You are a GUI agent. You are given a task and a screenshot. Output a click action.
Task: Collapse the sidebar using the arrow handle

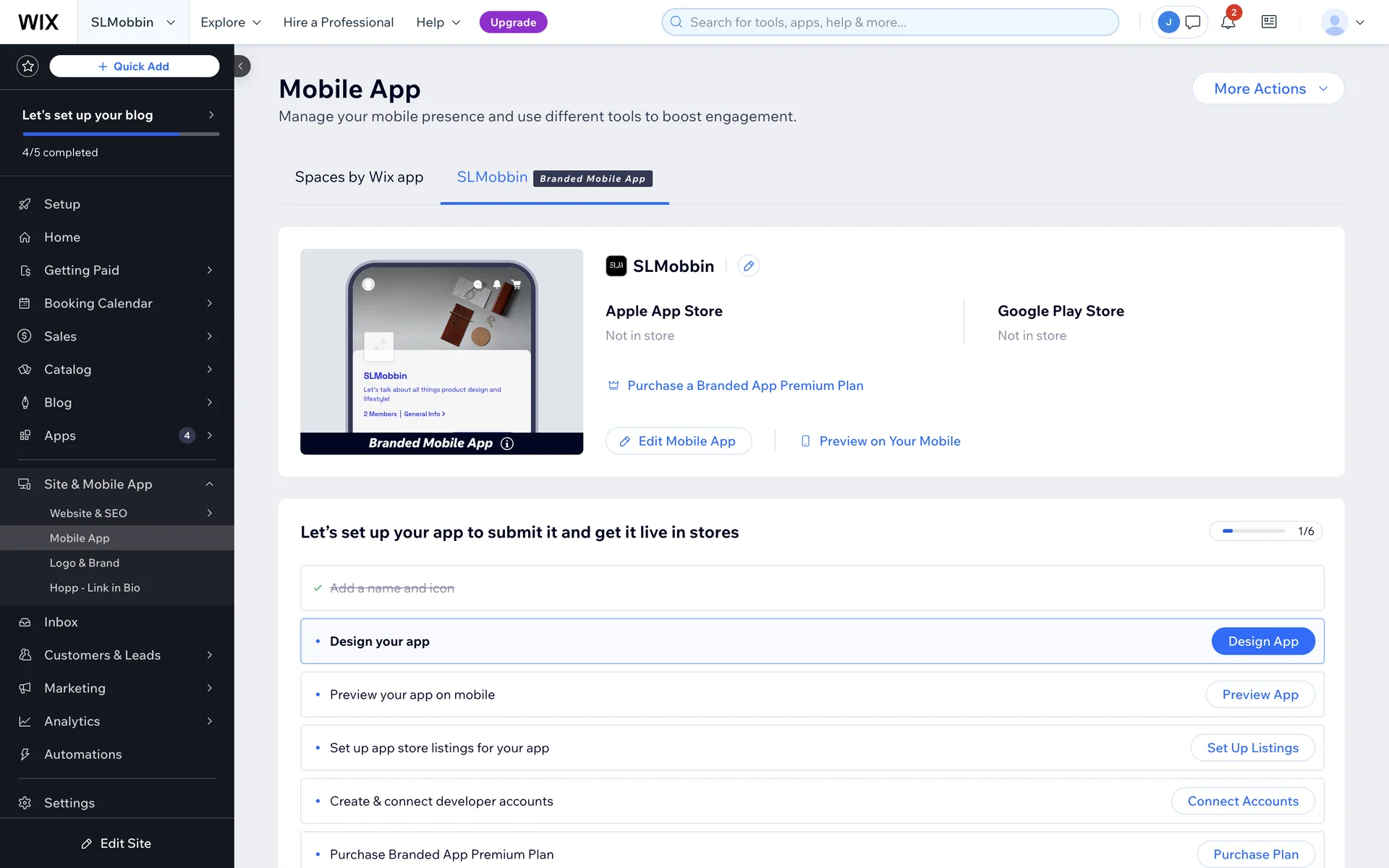pyautogui.click(x=242, y=67)
